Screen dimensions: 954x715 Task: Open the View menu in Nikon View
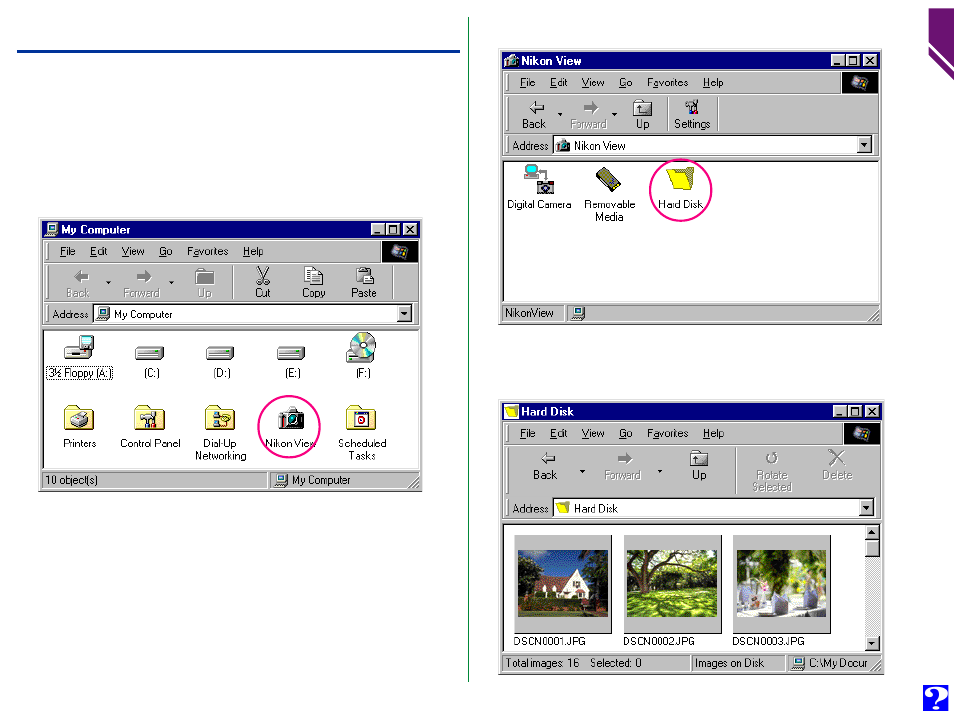click(x=593, y=83)
